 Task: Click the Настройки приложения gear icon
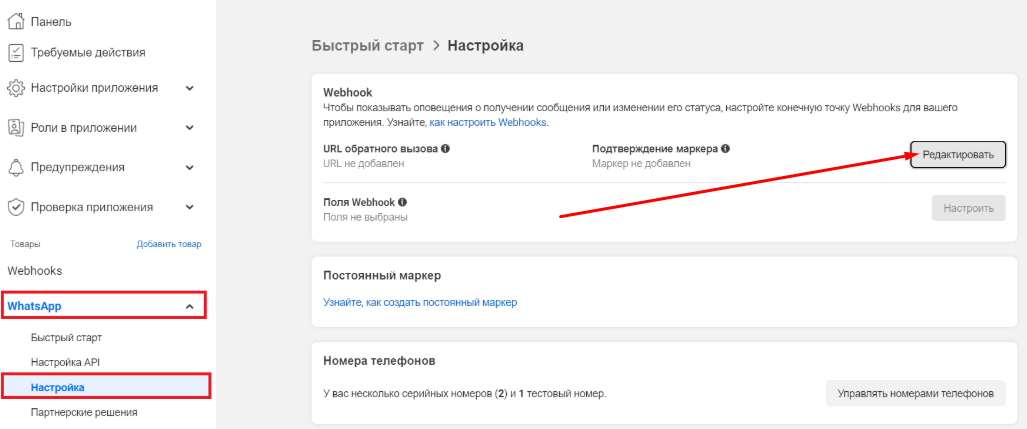coord(15,88)
